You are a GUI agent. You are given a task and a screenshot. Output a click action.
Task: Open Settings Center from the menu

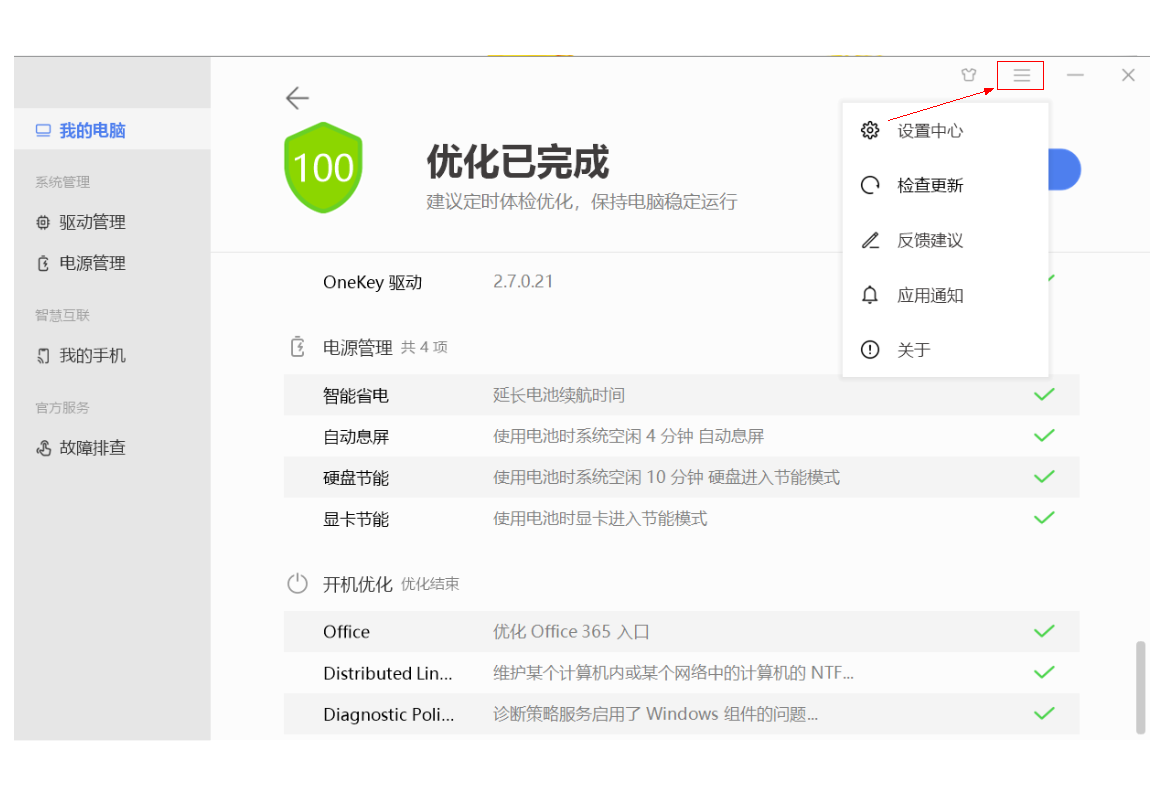point(929,131)
